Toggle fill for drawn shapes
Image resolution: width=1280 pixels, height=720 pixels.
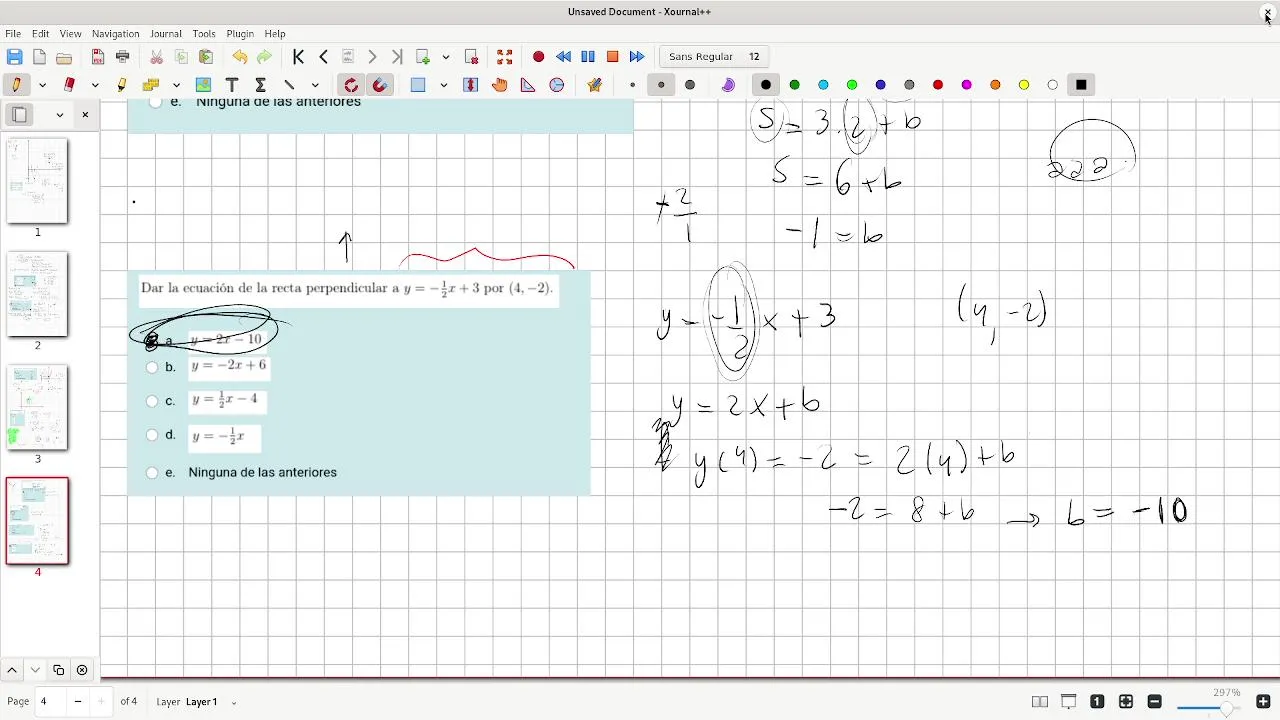pyautogui.click(x=728, y=85)
